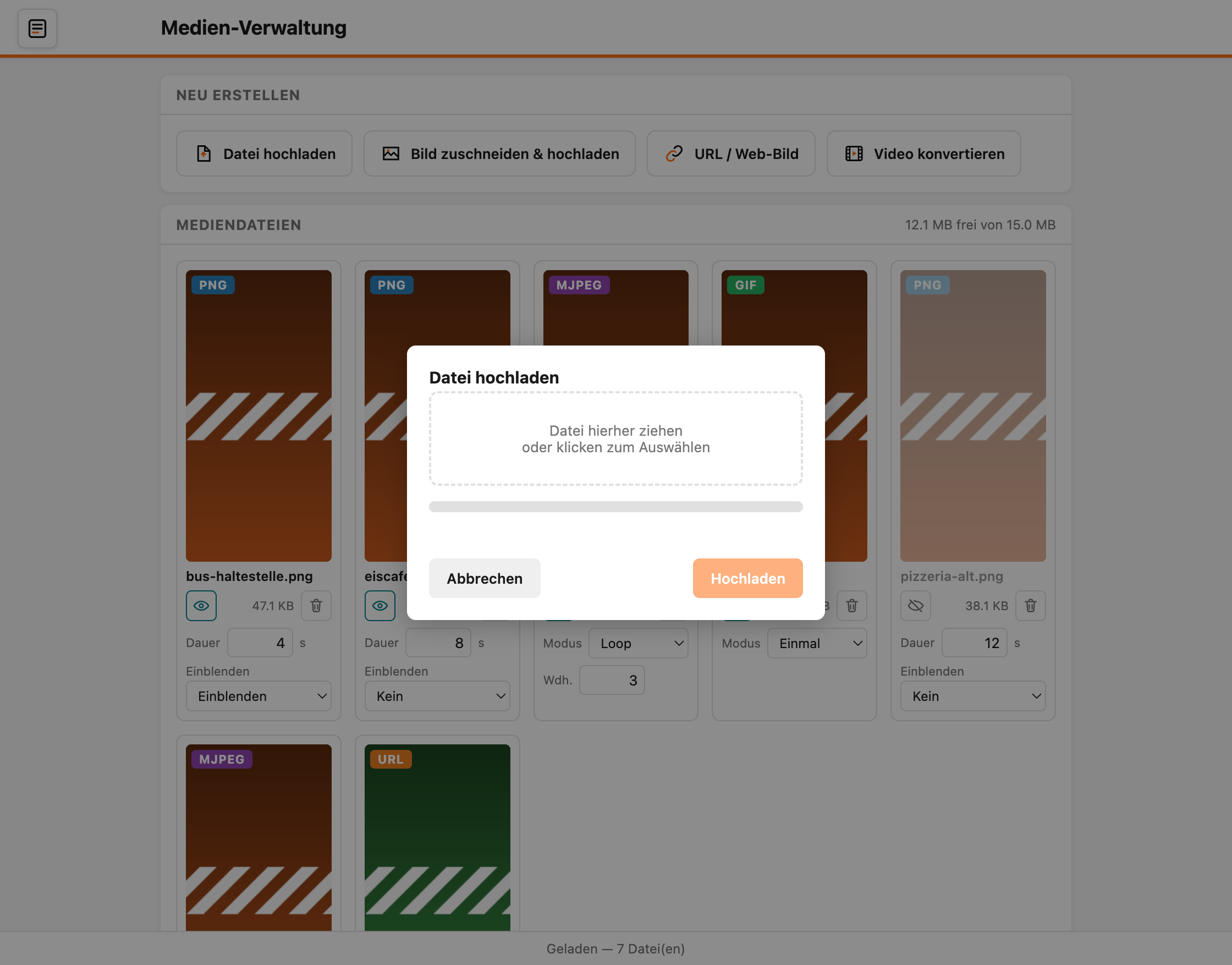This screenshot has width=1232, height=965.
Task: Click the Wdh. repeat field showing 3
Action: coord(612,680)
